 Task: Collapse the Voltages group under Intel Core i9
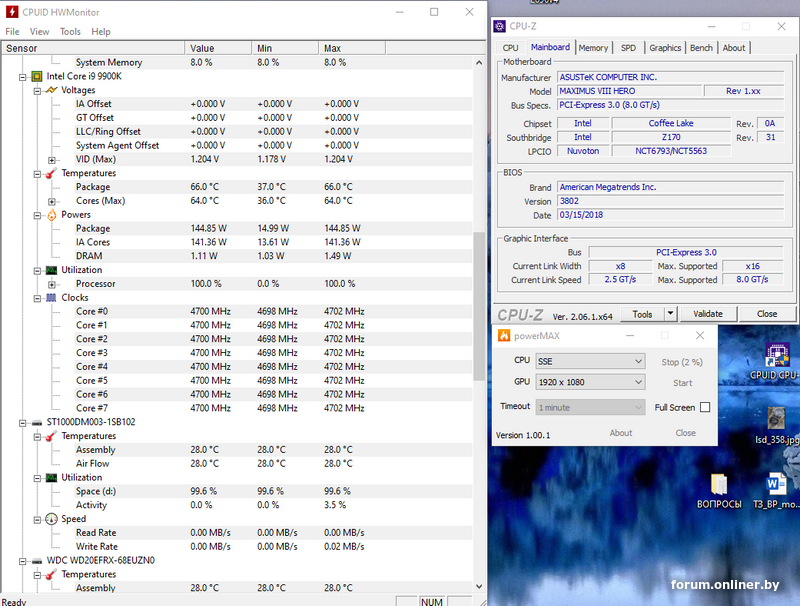click(x=37, y=91)
